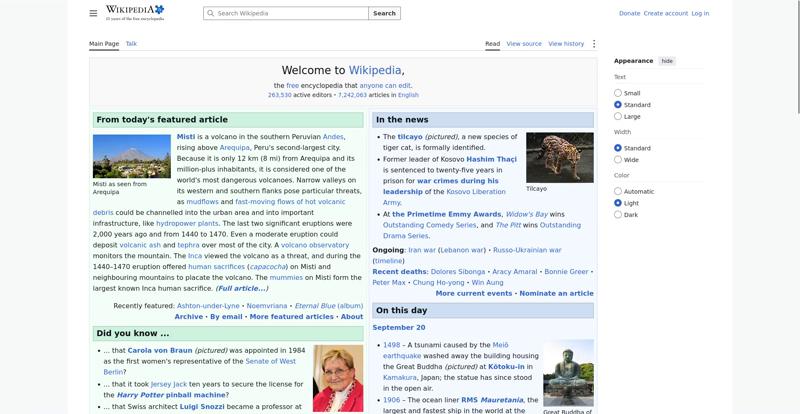800x414 pixels.
Task: Open the September 20 date link
Action: click(398, 328)
